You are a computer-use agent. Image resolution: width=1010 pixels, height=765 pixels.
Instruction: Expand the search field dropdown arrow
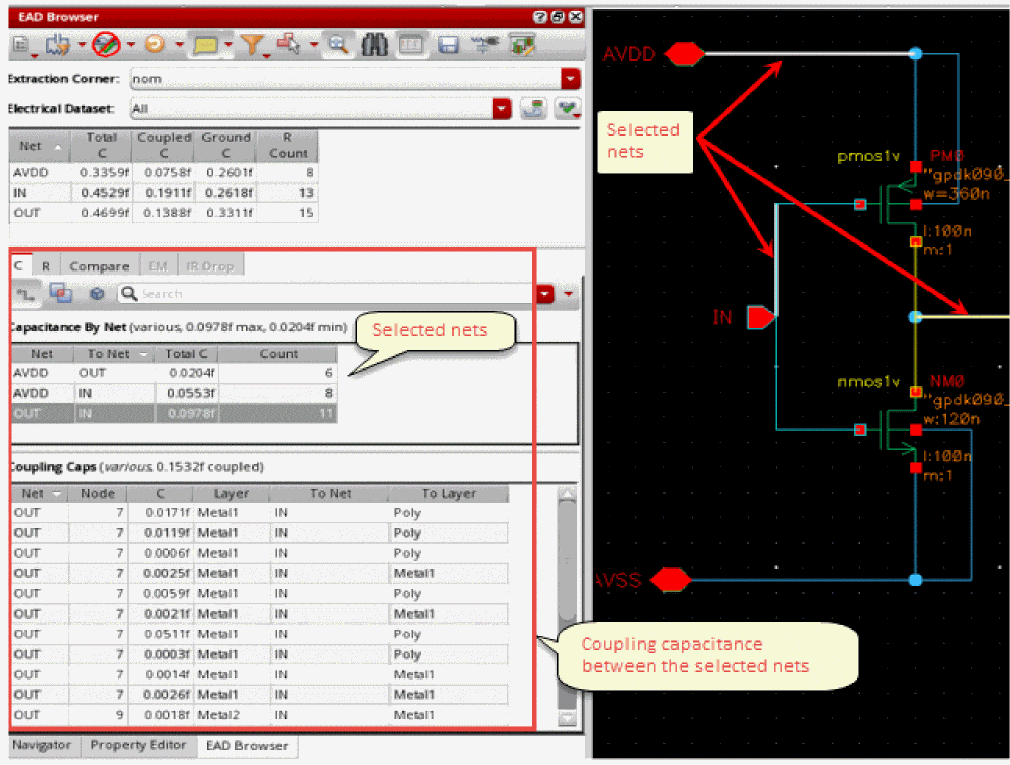(x=545, y=294)
